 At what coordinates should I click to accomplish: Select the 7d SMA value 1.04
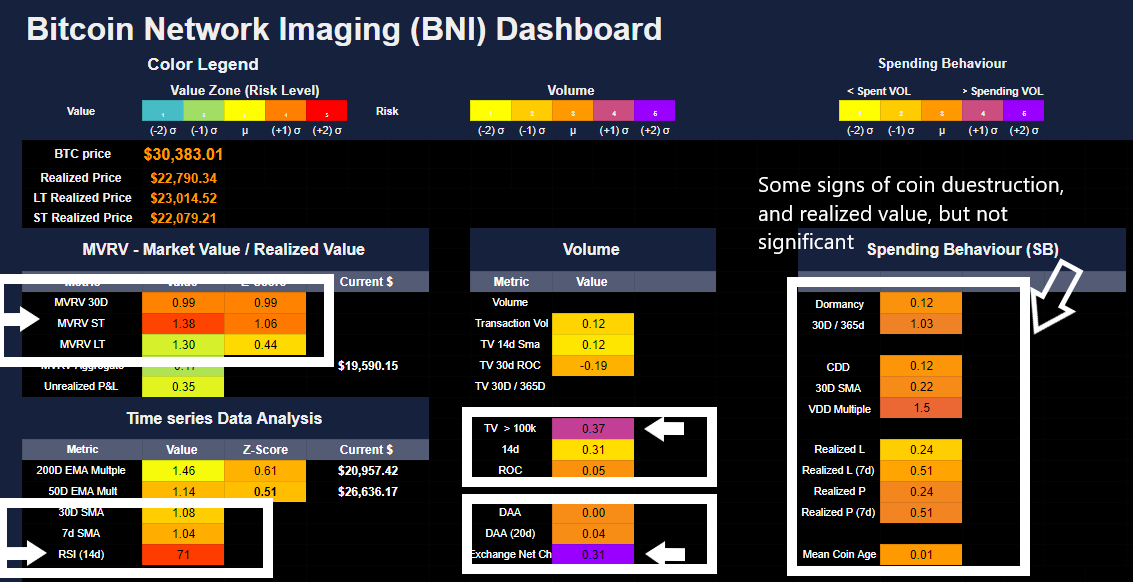pos(184,534)
